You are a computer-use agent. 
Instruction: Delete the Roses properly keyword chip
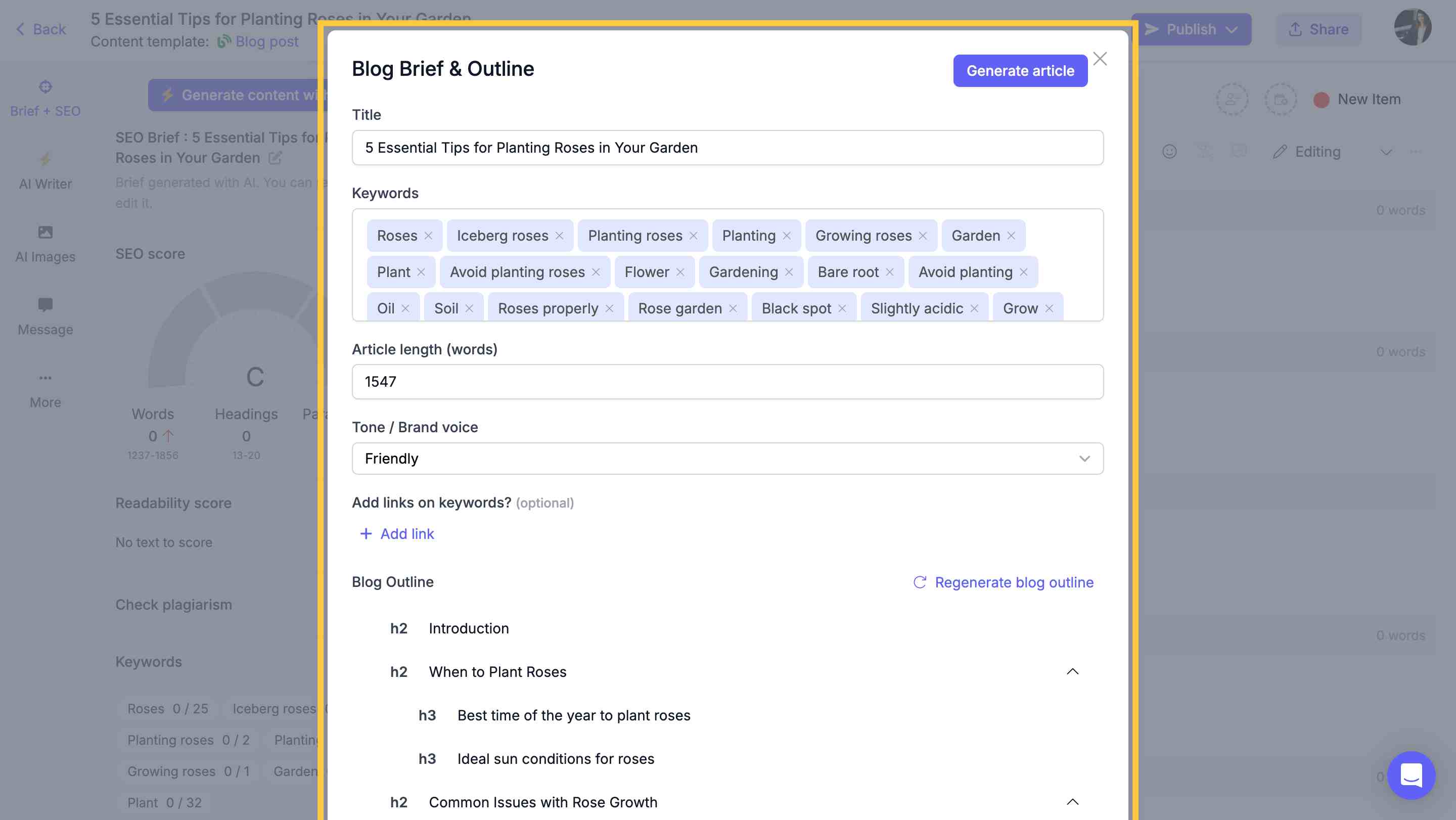(x=609, y=308)
